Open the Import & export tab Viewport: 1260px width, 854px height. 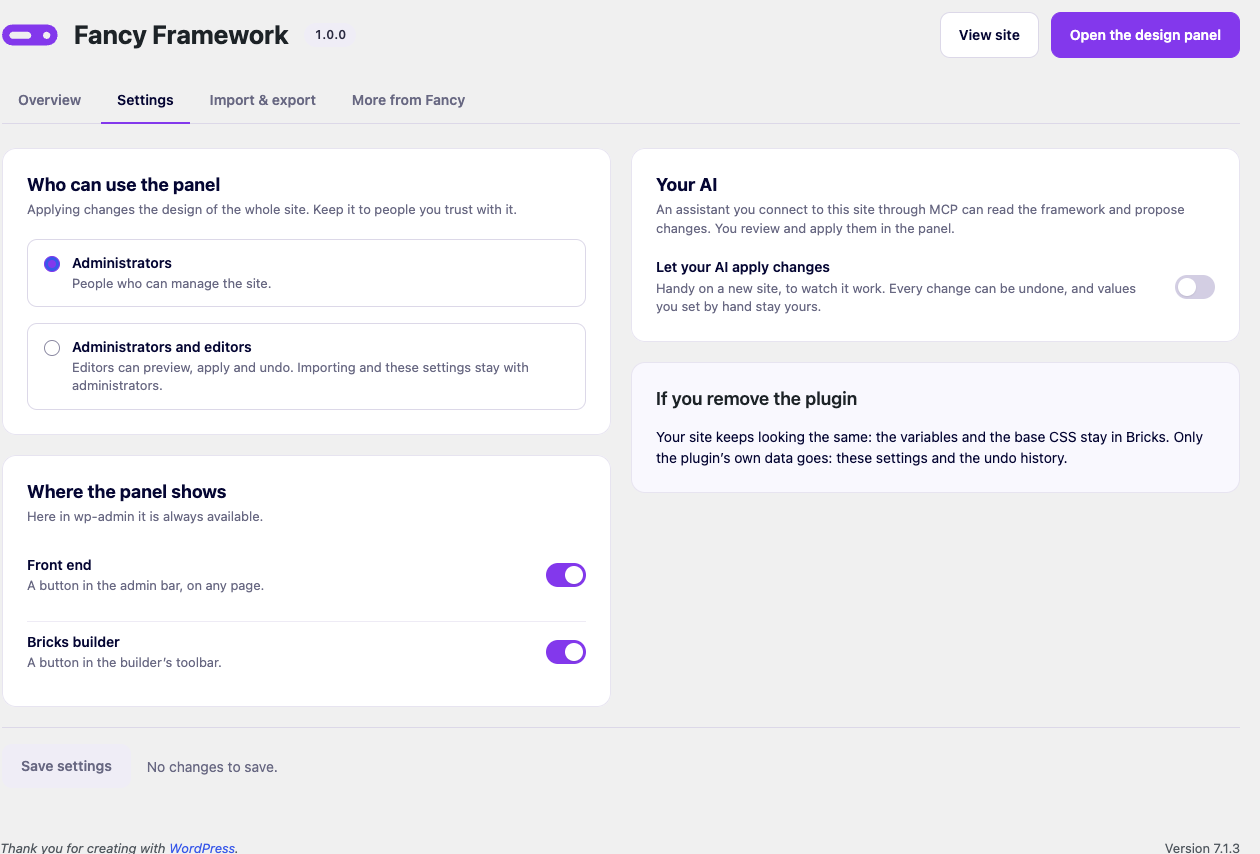point(263,100)
